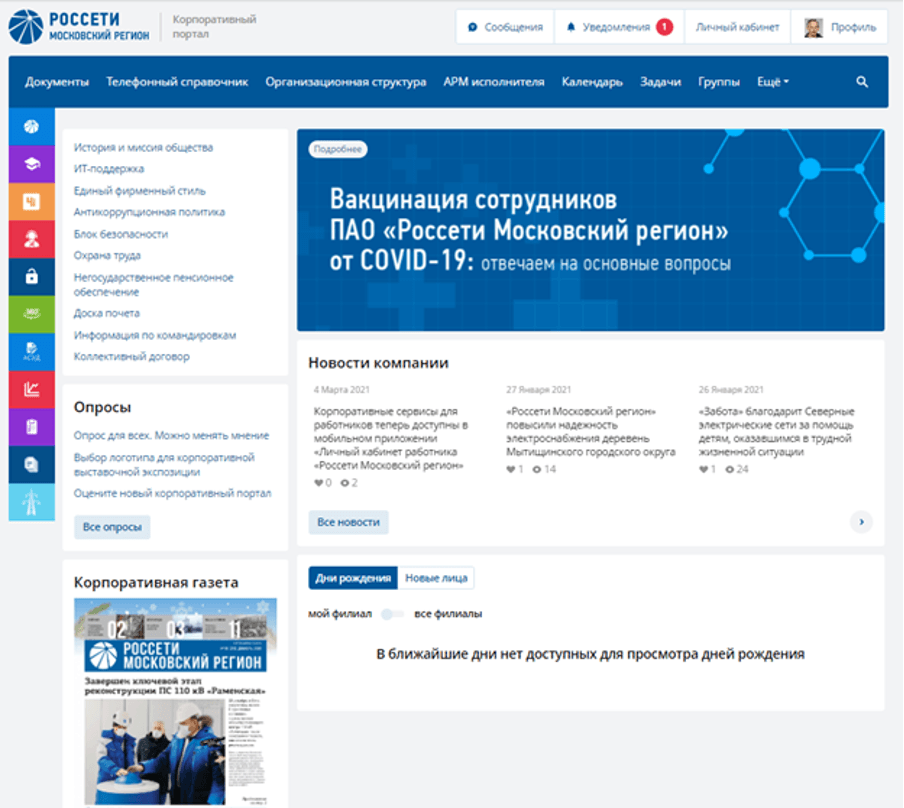Click the Все опросы button
This screenshot has height=808, width=904.
(112, 527)
